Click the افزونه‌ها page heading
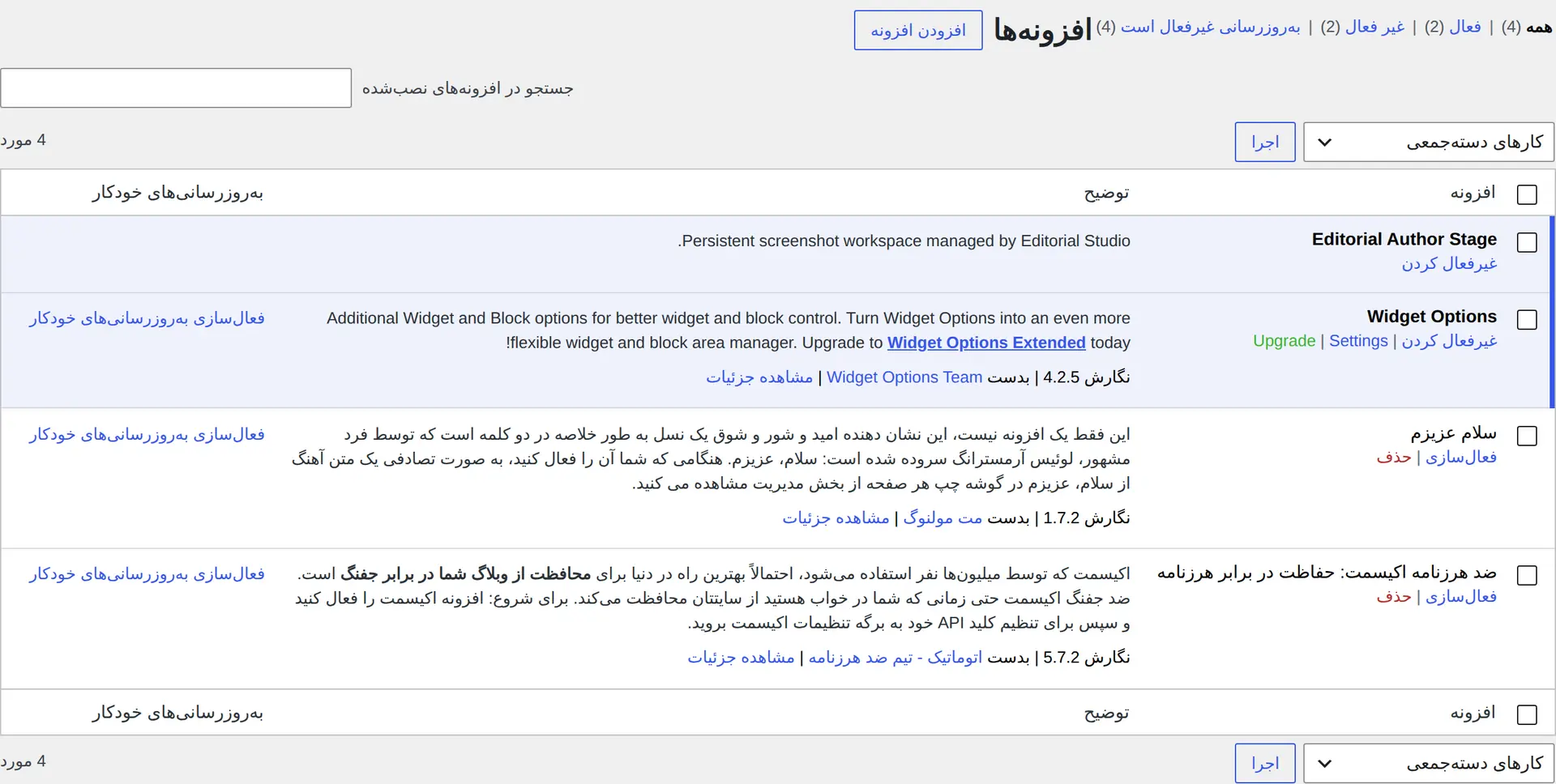Screen dimensions: 1556x784 [1043, 30]
